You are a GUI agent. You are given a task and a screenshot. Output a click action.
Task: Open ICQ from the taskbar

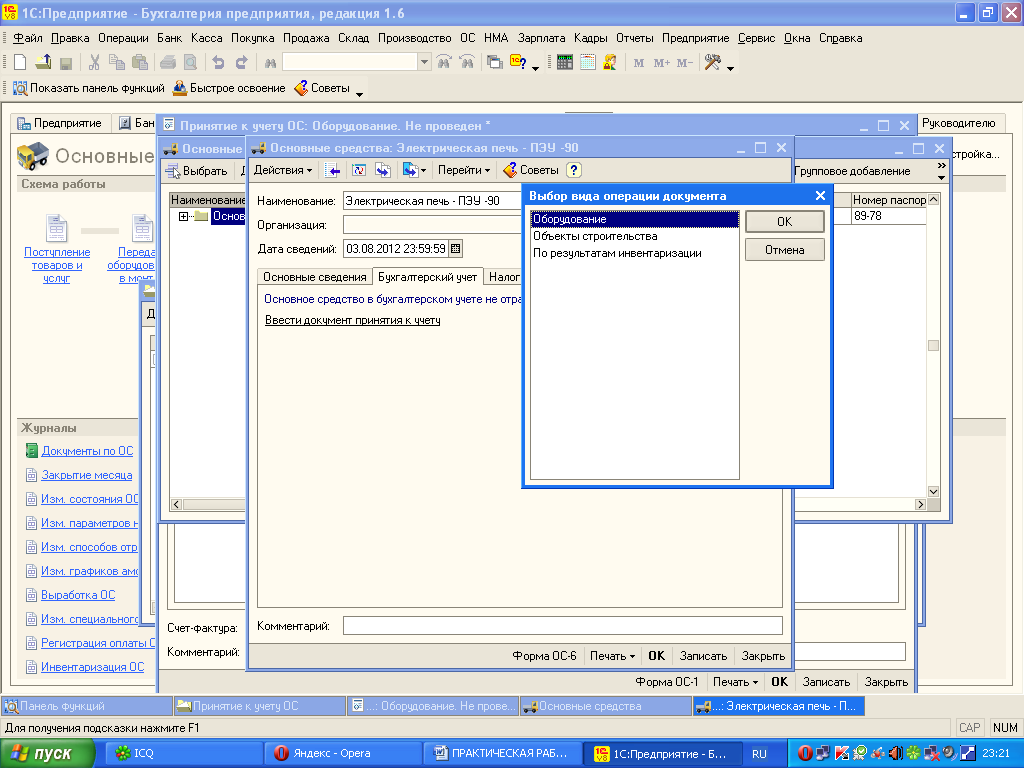coord(183,753)
